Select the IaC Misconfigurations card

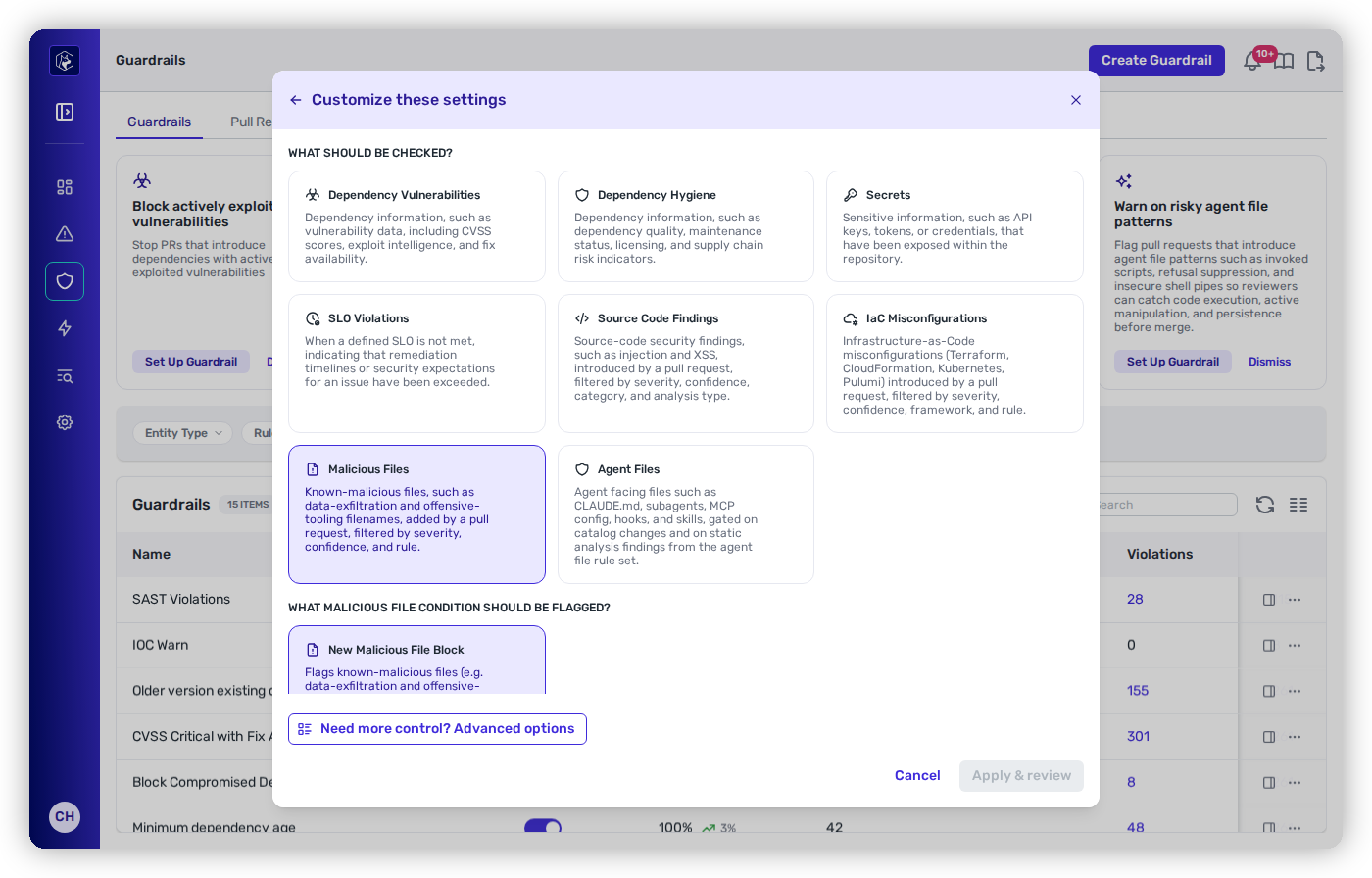pyautogui.click(x=955, y=364)
